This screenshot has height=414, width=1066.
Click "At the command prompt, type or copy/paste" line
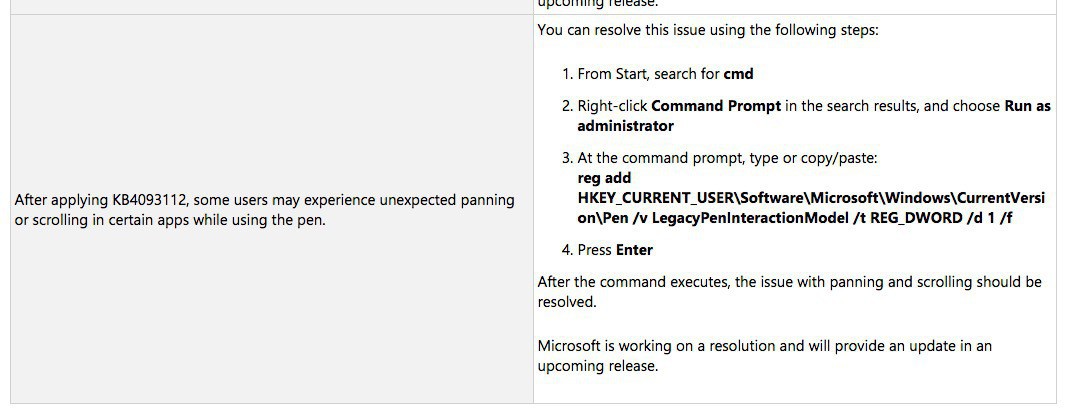click(726, 158)
